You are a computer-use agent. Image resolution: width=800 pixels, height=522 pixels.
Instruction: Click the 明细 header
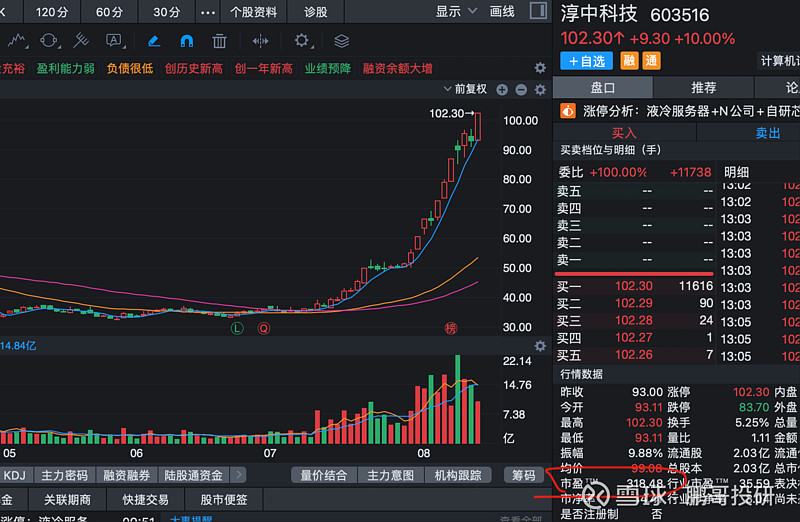[736, 172]
